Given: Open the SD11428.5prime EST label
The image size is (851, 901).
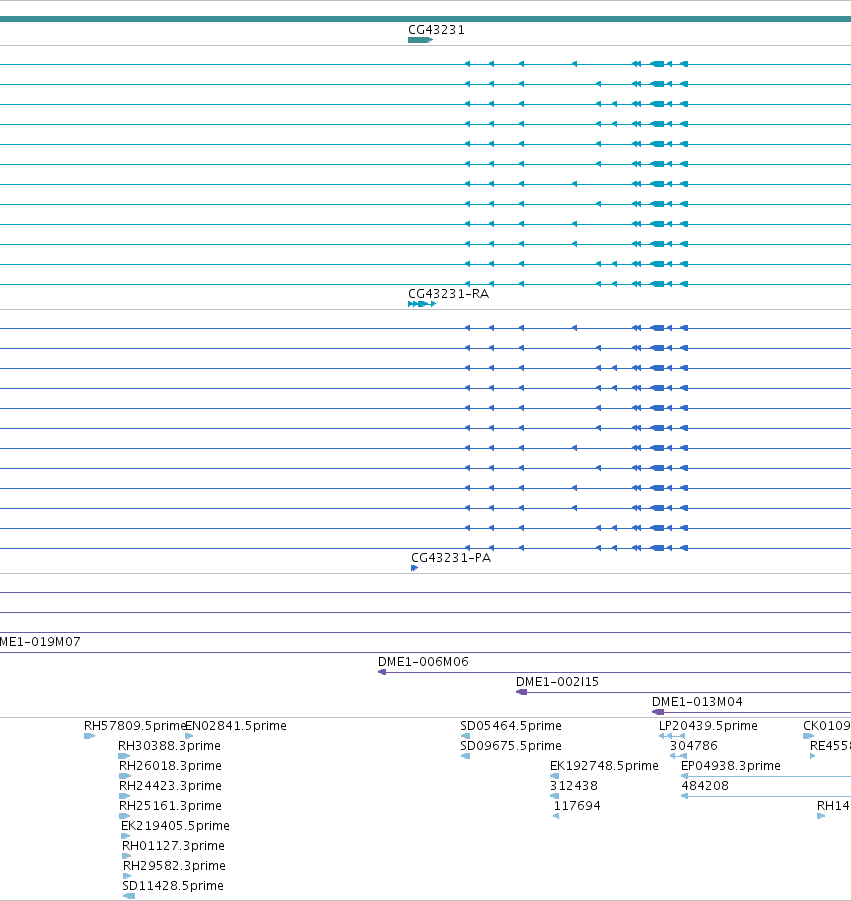Looking at the screenshot, I should tap(173, 885).
